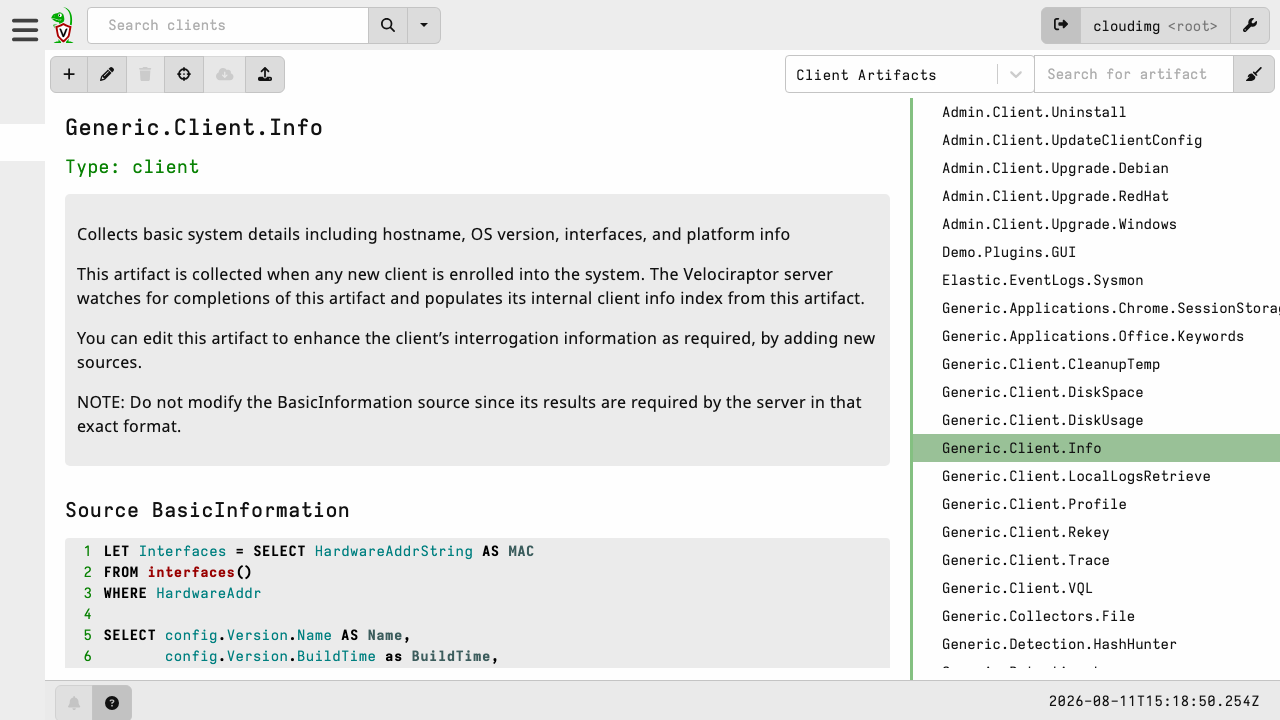This screenshot has height=720, width=1280.
Task: Select Generic.Client.DiskSpace artifact
Action: 1096,392
